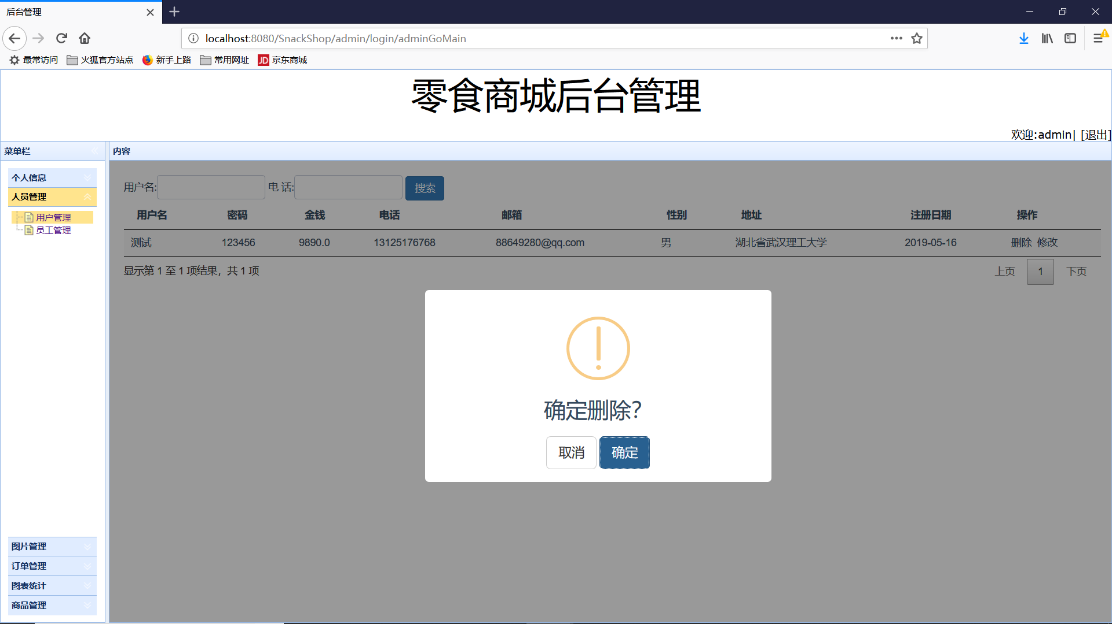Click the browser address bar
Image resolution: width=1112 pixels, height=624 pixels.
tap(540, 38)
